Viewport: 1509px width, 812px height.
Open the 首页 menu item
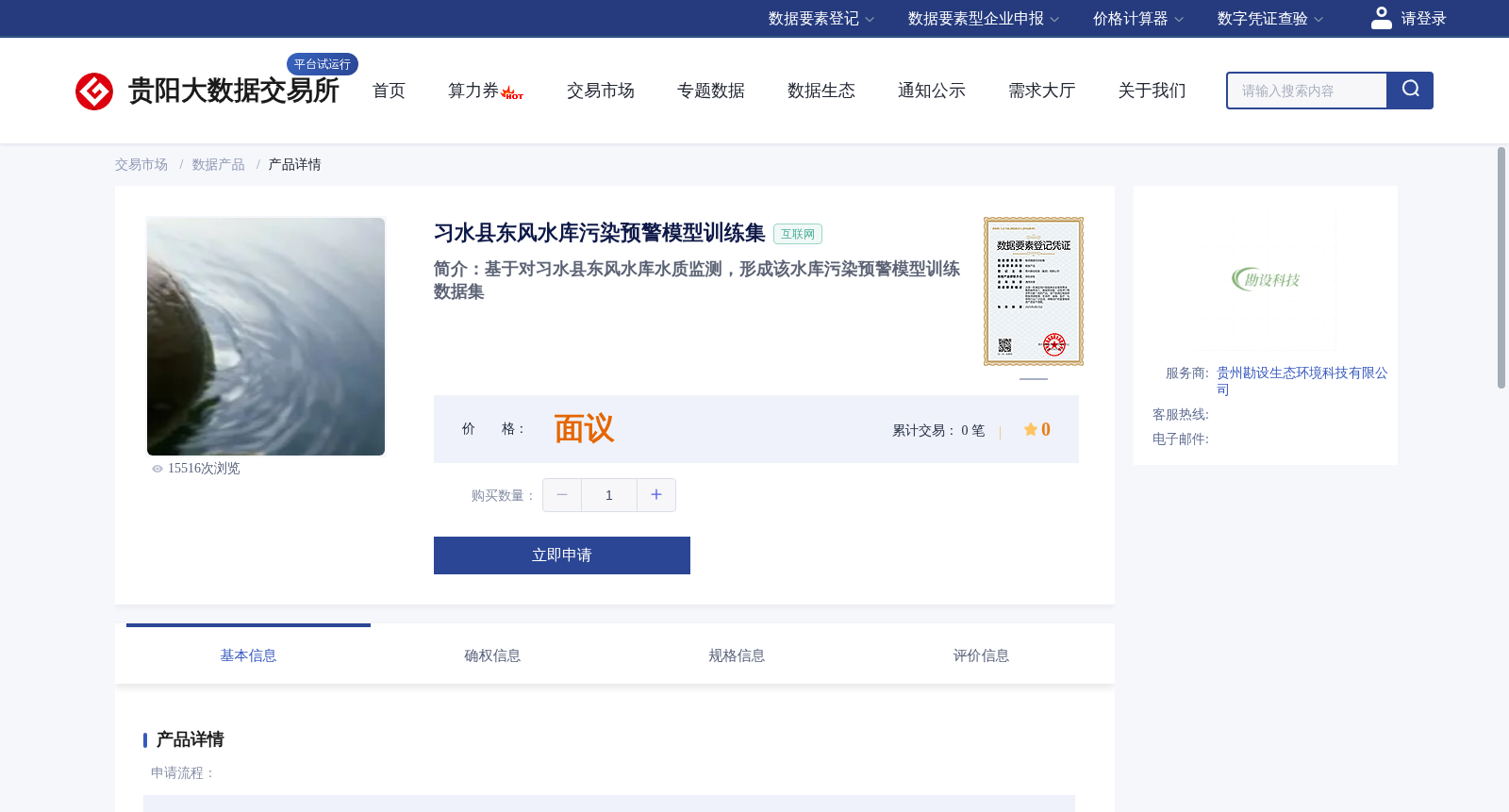(389, 91)
